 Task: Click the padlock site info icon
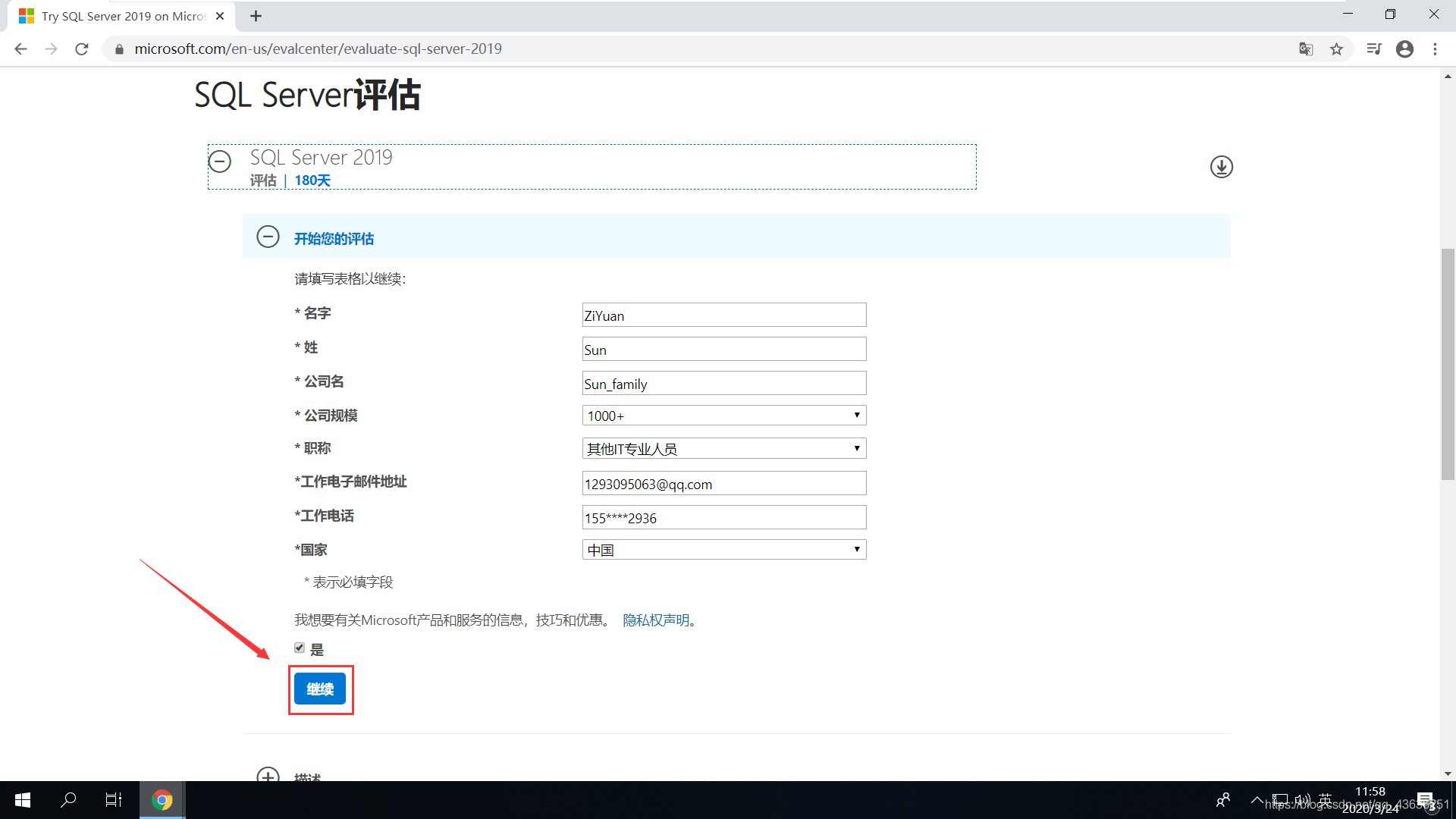119,49
